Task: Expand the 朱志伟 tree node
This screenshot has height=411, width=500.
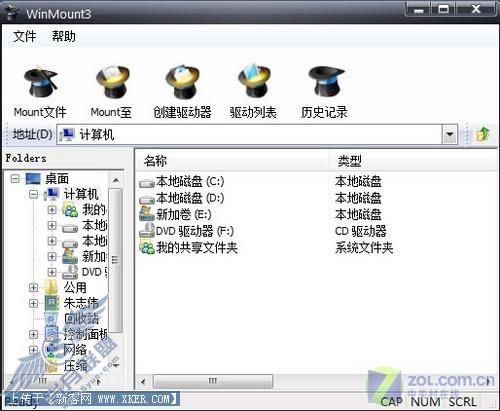Action: [x=33, y=303]
